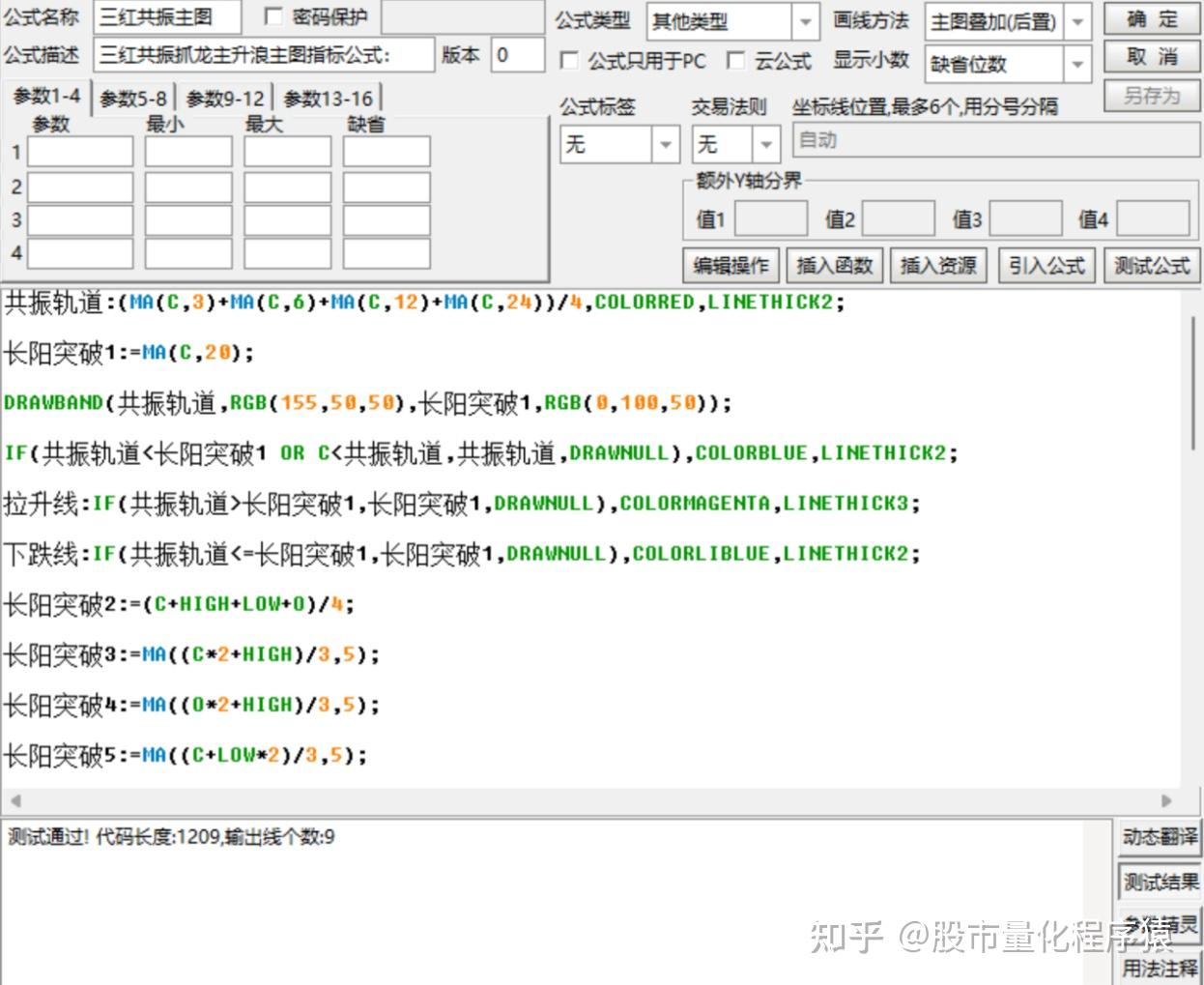Toggle the 密码保护 checkbox
1204x985 pixels.
[x=273, y=16]
